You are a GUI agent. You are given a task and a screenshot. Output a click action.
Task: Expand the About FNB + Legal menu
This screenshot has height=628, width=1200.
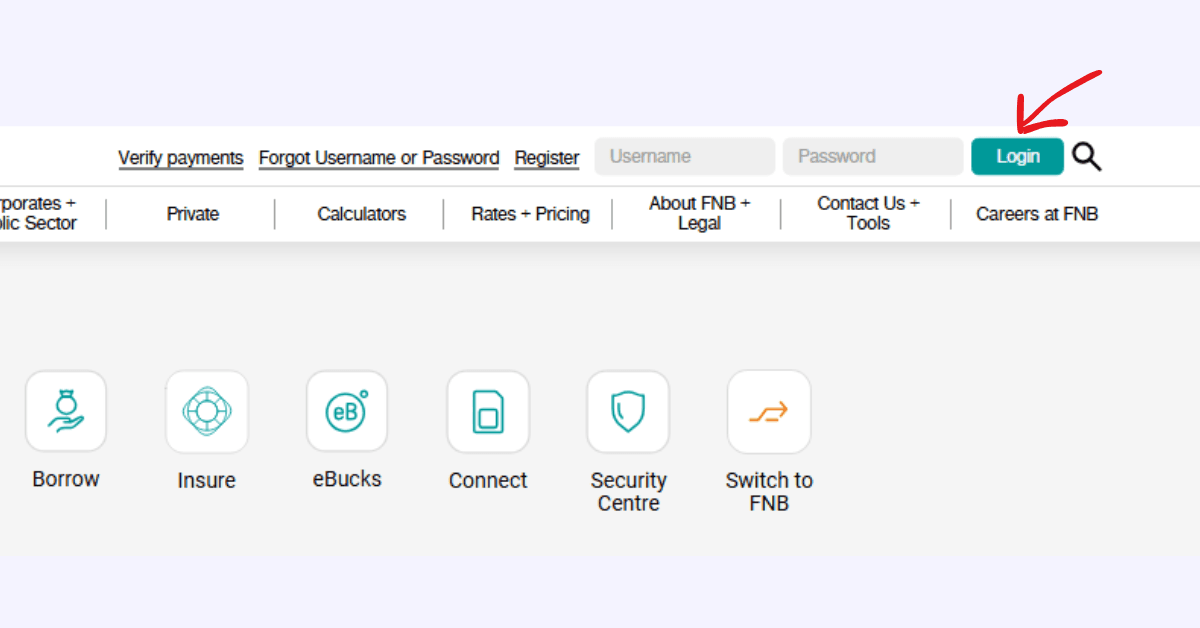pos(699,213)
